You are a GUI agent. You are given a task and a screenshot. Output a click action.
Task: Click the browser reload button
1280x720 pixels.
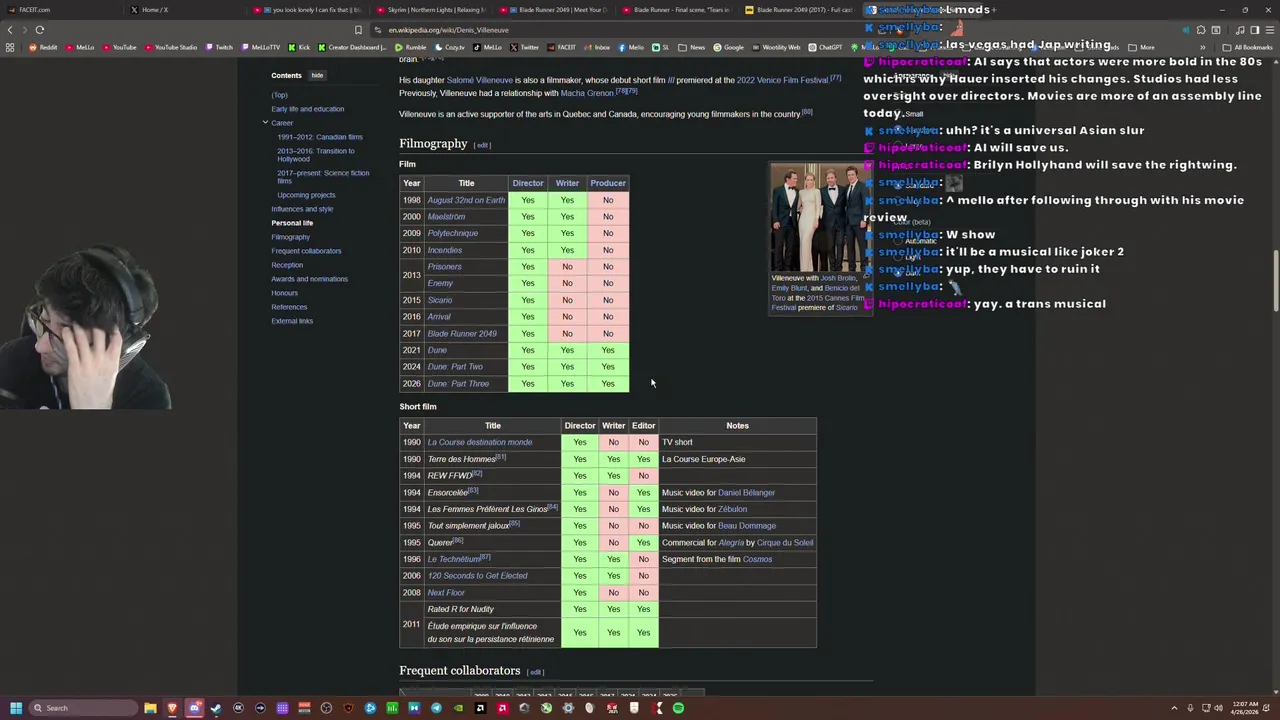[39, 30]
